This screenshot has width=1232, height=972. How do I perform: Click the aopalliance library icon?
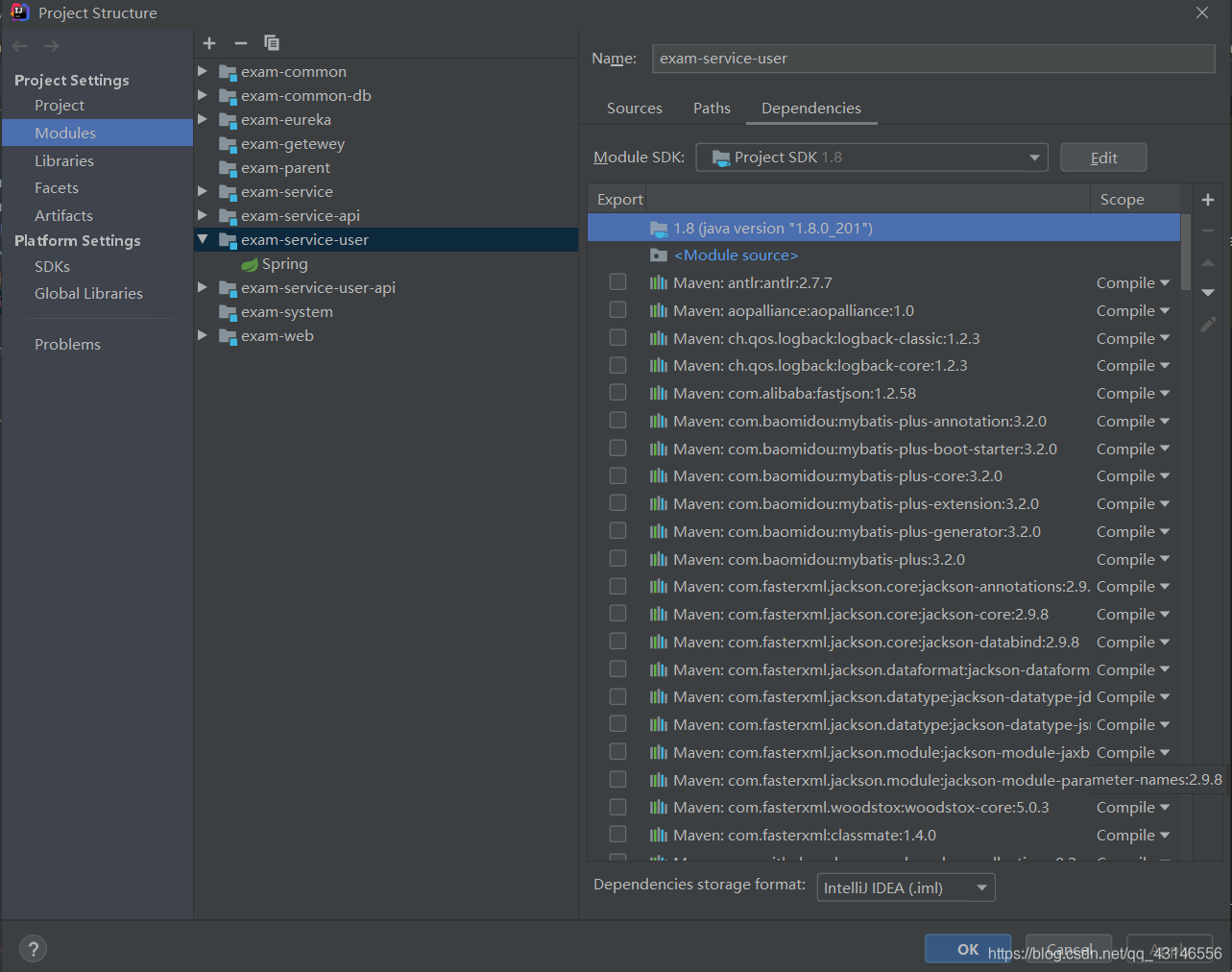point(659,311)
